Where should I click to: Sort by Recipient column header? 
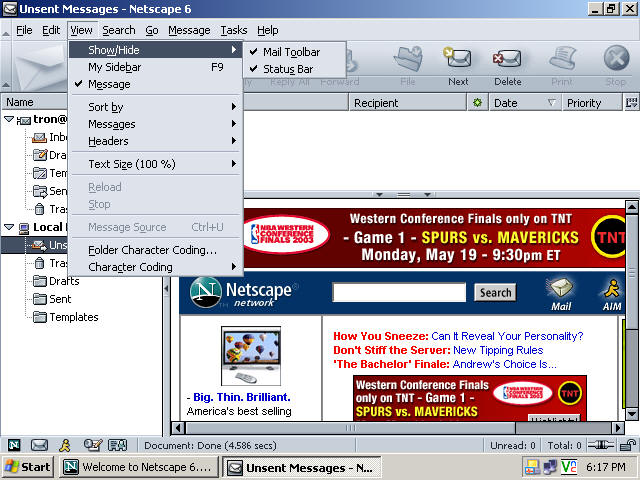pos(407,102)
